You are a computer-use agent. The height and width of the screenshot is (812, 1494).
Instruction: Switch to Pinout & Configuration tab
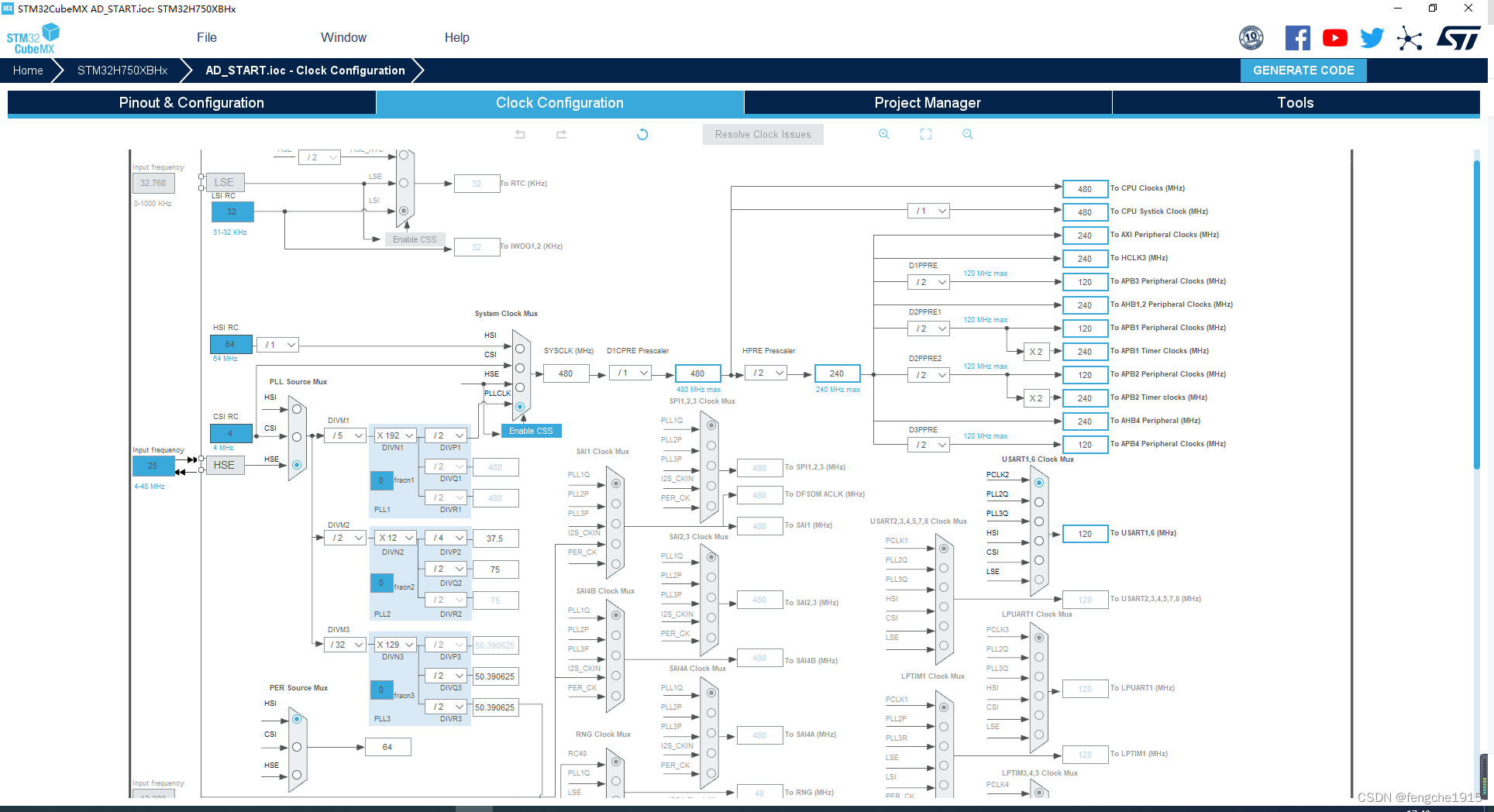[x=191, y=103]
